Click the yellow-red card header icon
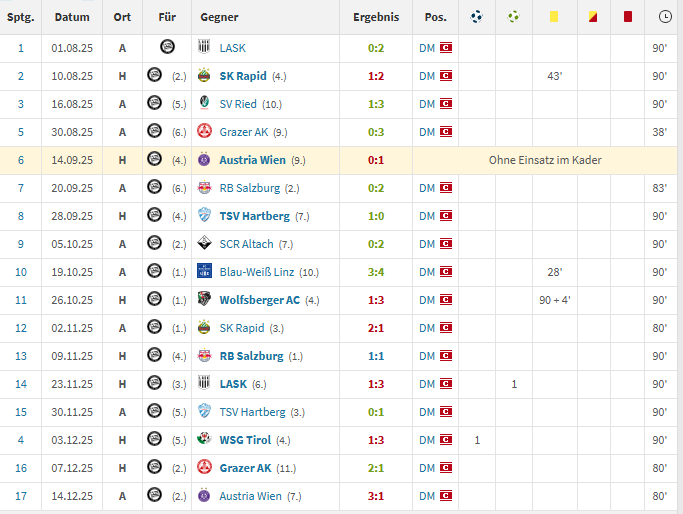This screenshot has width=683, height=514. click(x=592, y=17)
